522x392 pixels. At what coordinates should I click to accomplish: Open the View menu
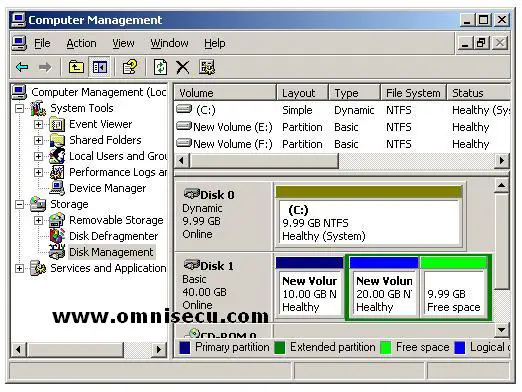[123, 43]
